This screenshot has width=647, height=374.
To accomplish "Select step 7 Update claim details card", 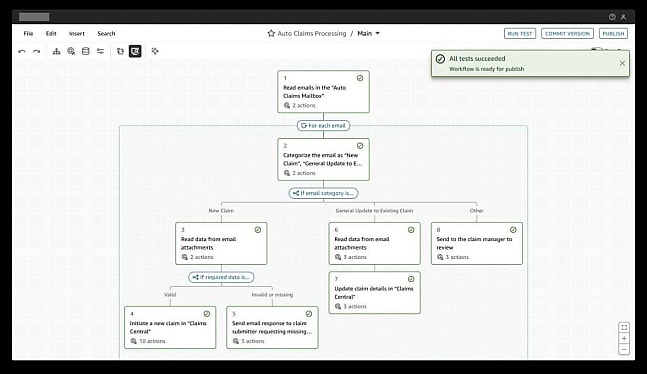I will 374,293.
